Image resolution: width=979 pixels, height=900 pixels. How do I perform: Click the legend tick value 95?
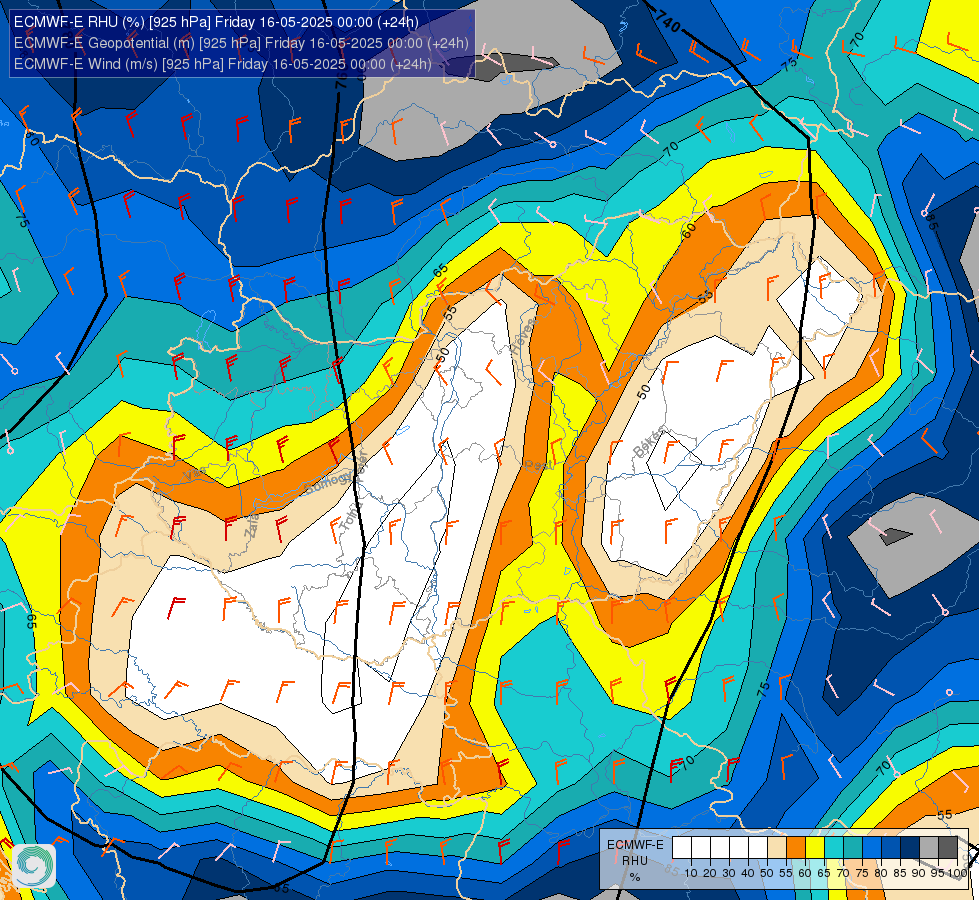937,873
